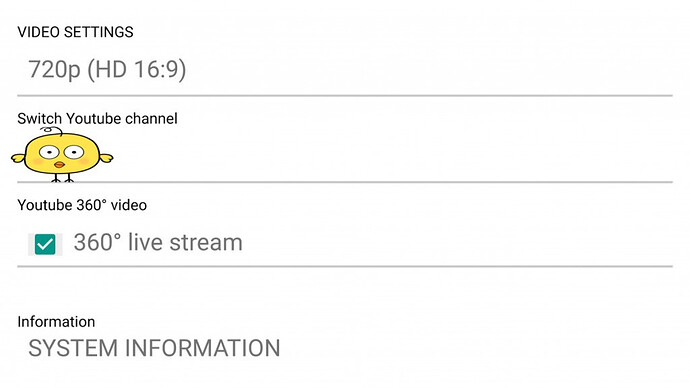The width and height of the screenshot is (690, 388).
Task: Click the chick avatar's right eye
Action: (73, 152)
